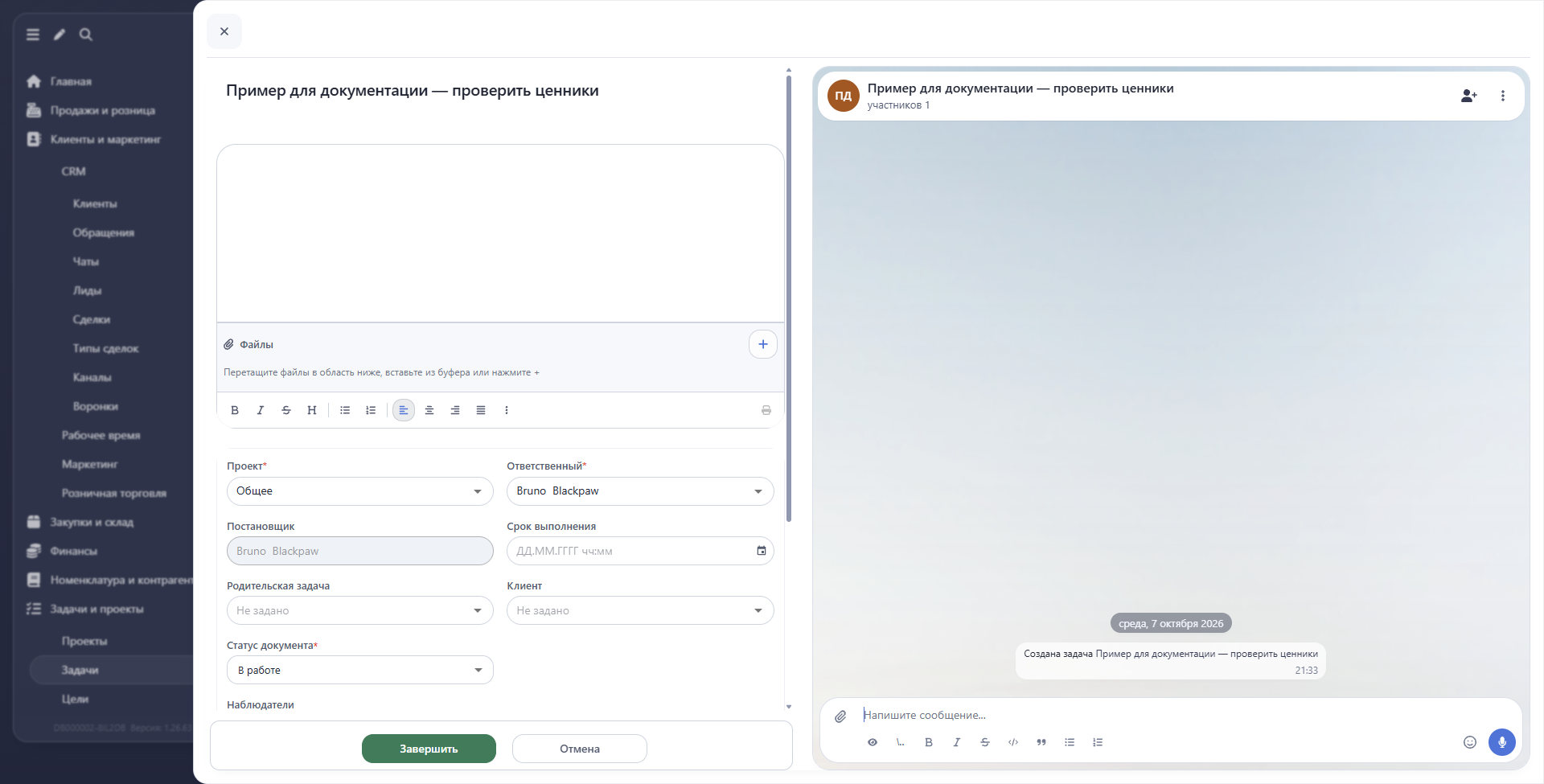The width and height of the screenshot is (1544, 784).
Task: Attach a file to the chat message
Action: point(840,716)
